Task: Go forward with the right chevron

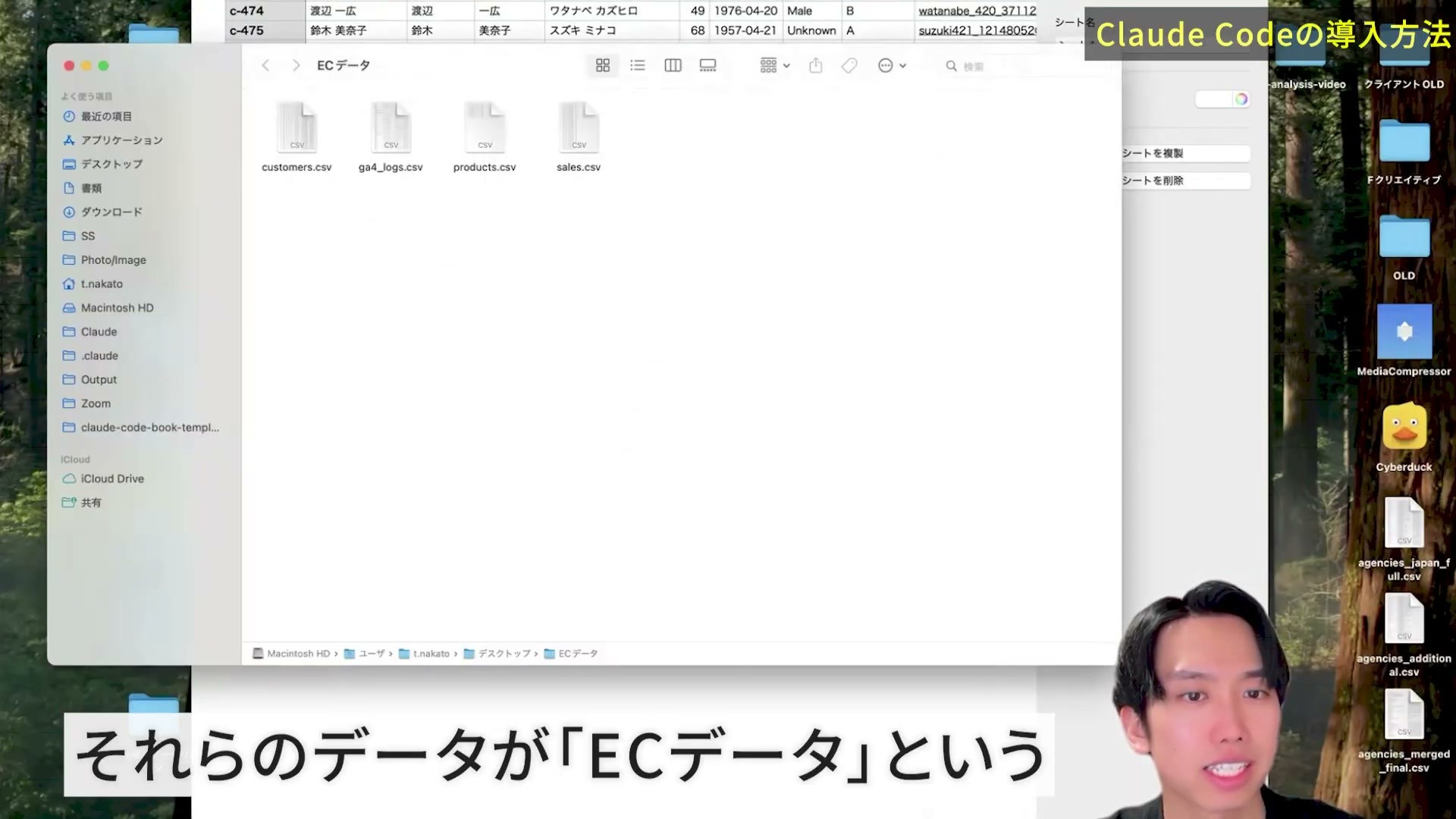Action: click(x=296, y=66)
